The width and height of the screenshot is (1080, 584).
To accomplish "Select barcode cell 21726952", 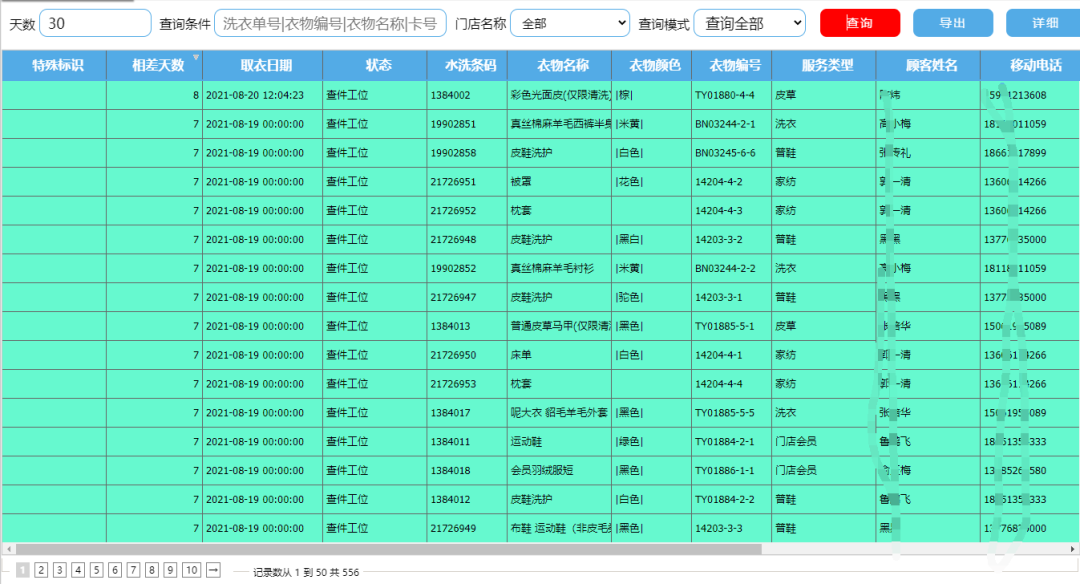I will pos(467,211).
